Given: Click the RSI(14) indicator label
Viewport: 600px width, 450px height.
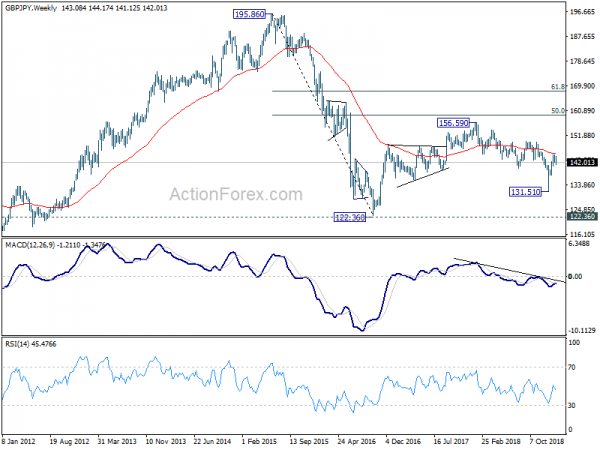Looking at the screenshot, I should [x=16, y=344].
